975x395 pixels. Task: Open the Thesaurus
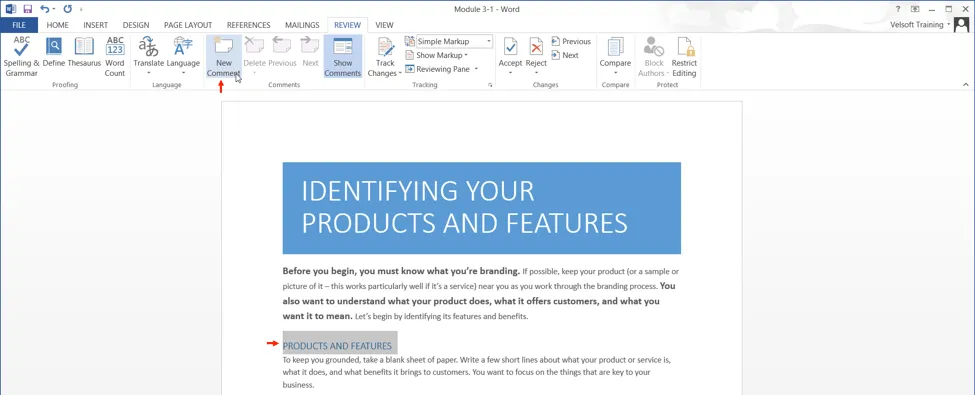pyautogui.click(x=84, y=52)
